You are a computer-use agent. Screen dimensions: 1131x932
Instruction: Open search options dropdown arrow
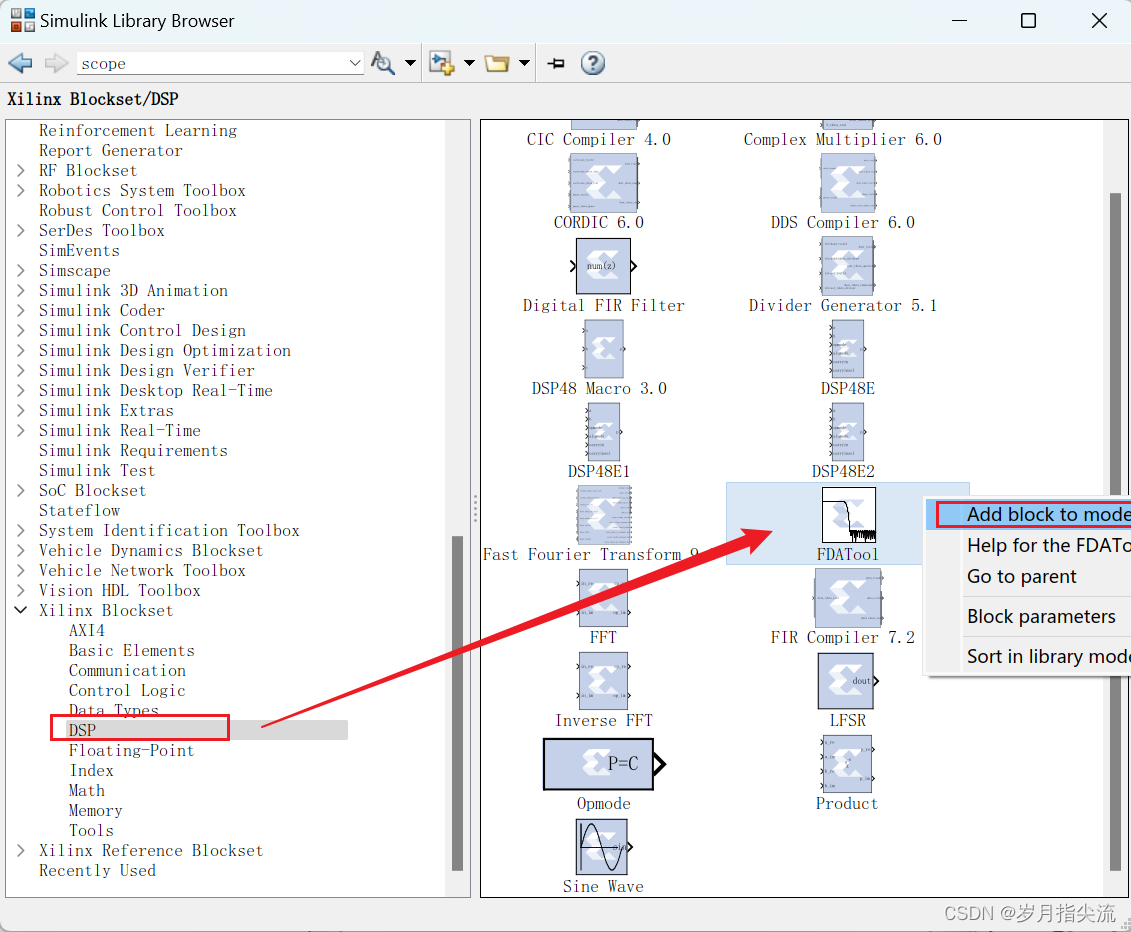(410, 63)
